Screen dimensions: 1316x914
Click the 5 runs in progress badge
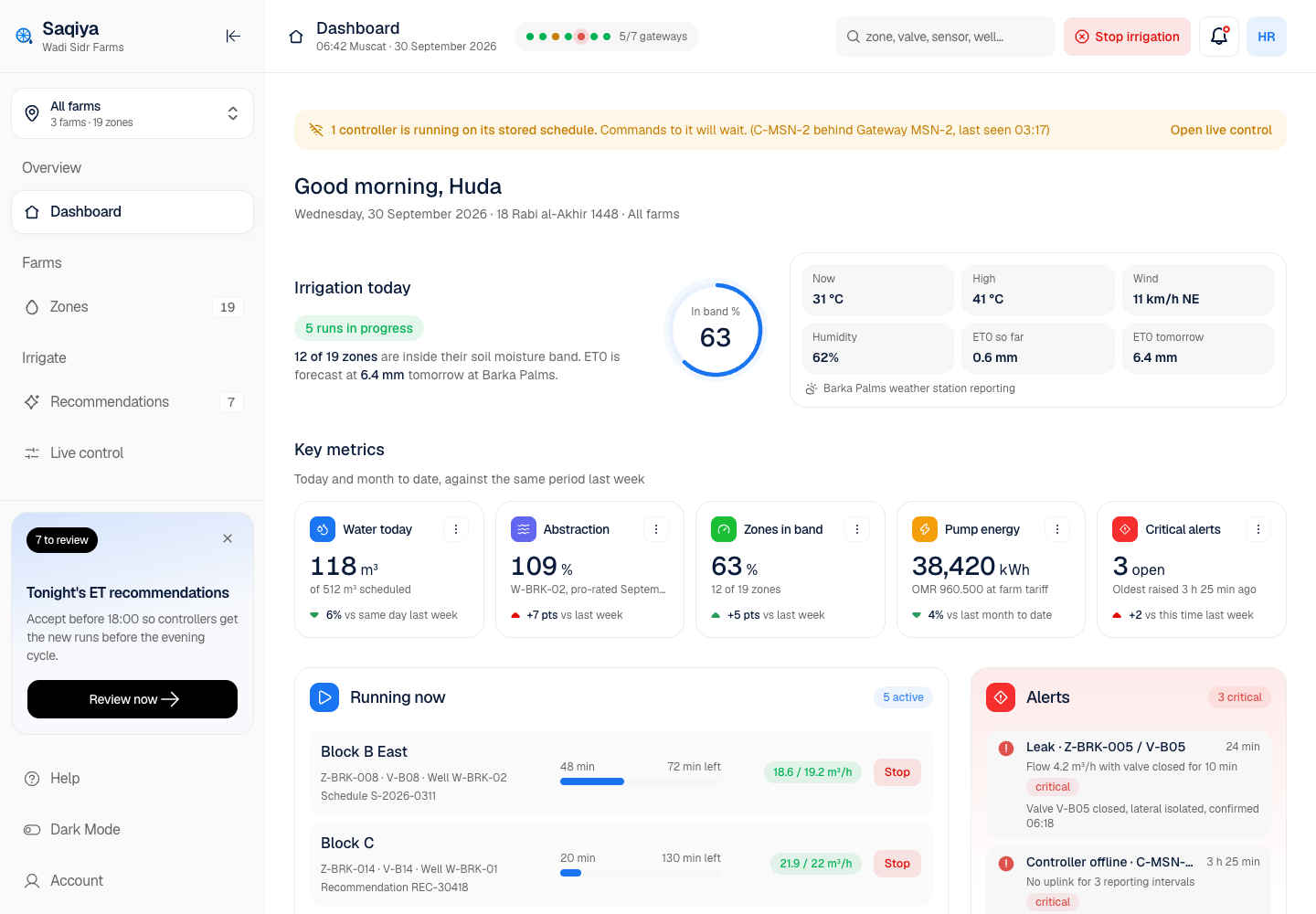pos(359,328)
